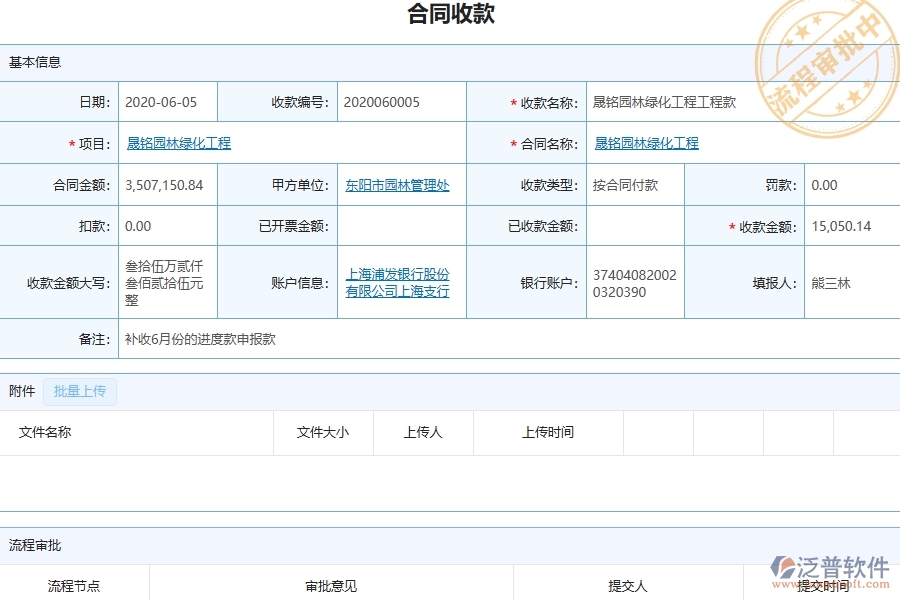Click the 收款类型 value 按合同付款
The height and width of the screenshot is (600, 900).
pyautogui.click(x=624, y=185)
